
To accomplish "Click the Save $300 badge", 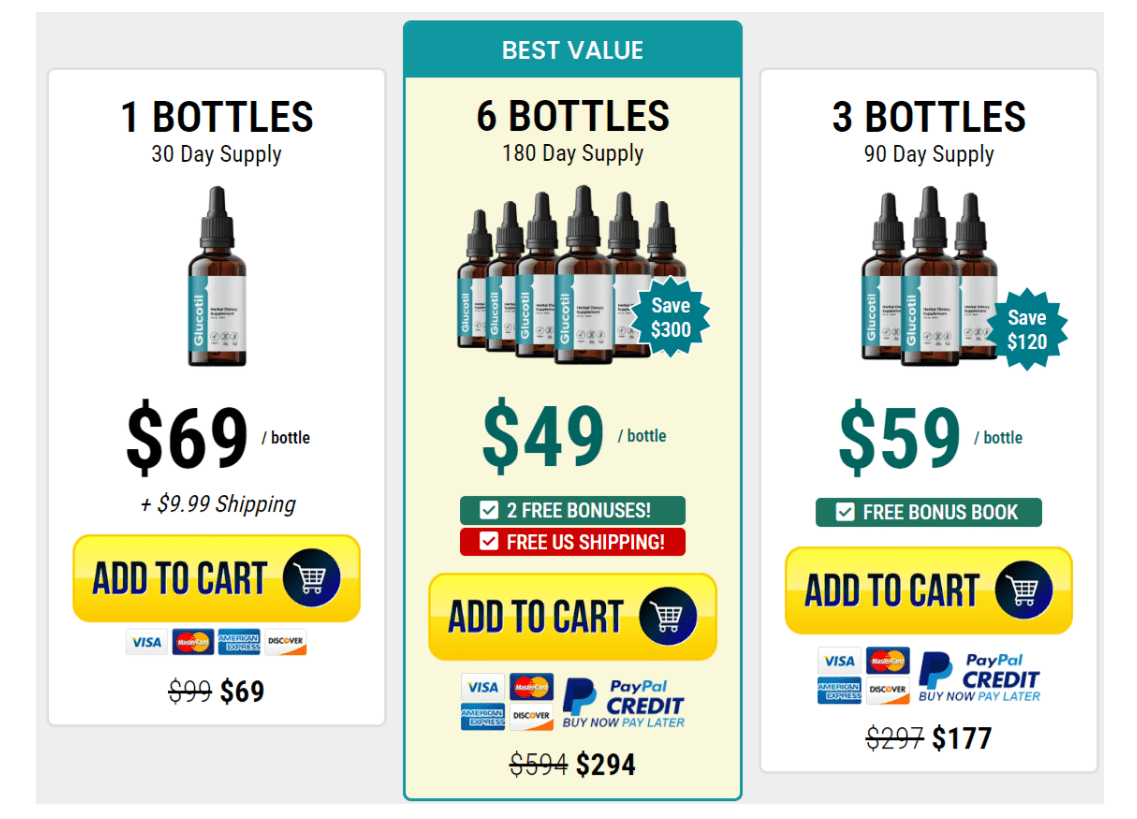I will pos(670,319).
